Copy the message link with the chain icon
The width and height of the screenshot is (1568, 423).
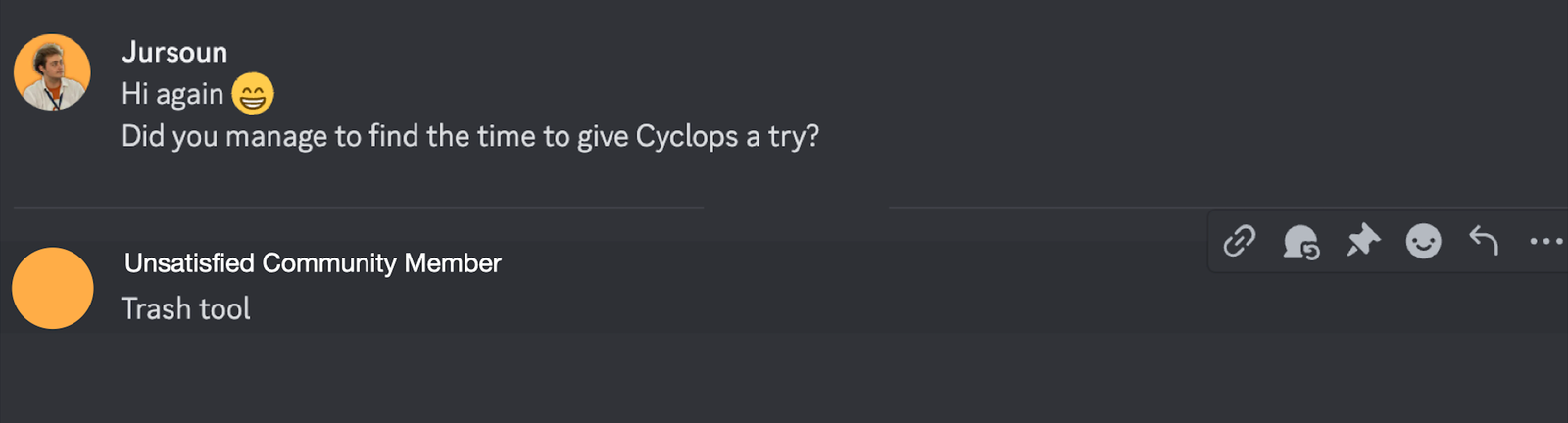(1240, 241)
